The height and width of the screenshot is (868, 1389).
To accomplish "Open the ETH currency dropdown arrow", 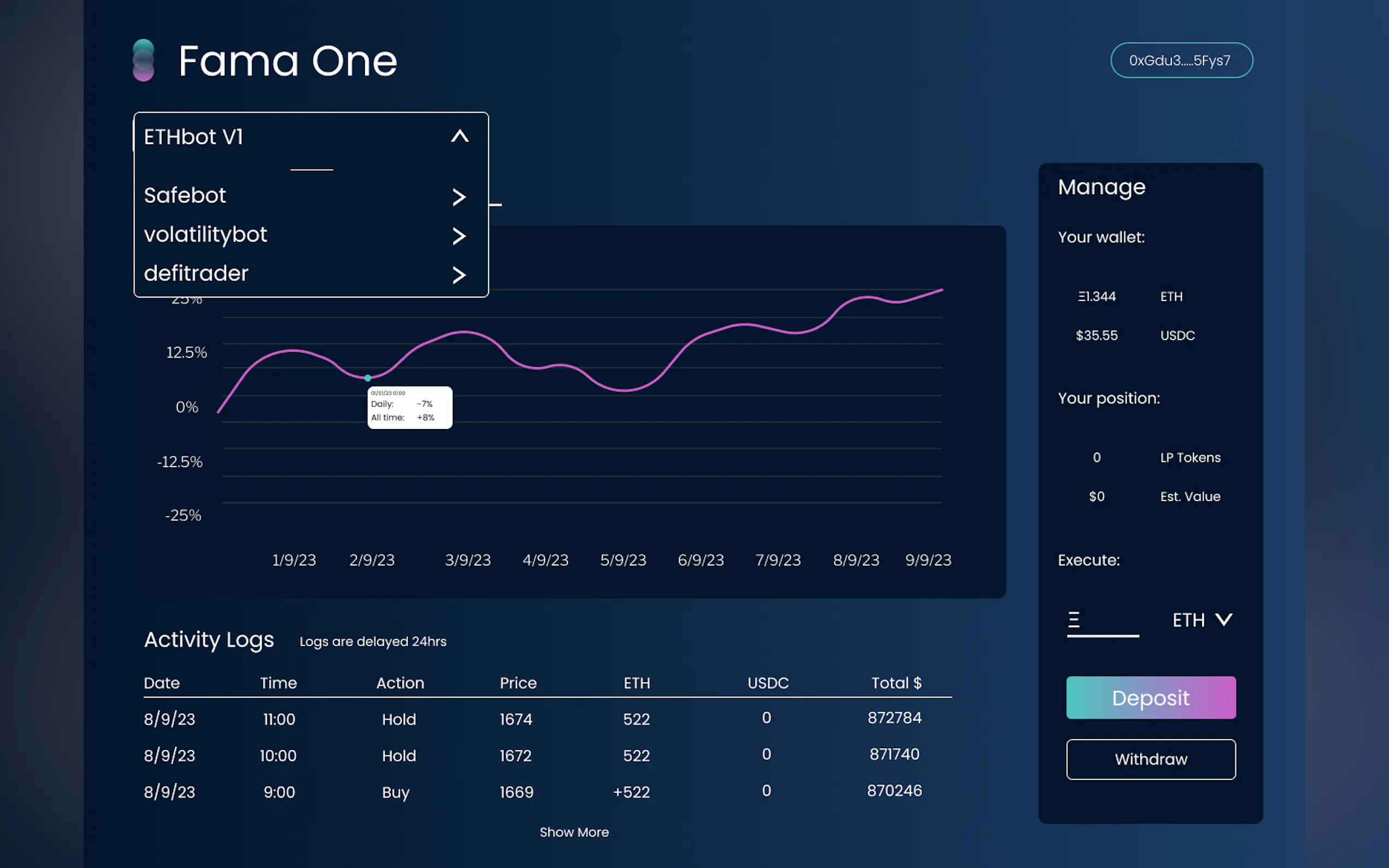I will 1224,619.
